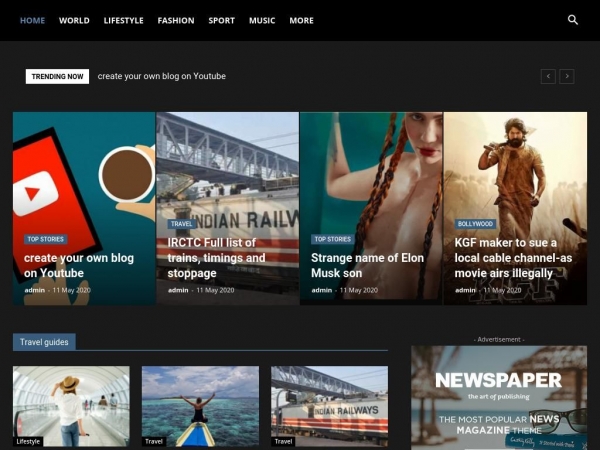600x450 pixels.
Task: Open Indian Railways thumbnail in Travel guides
Action: coord(329,406)
